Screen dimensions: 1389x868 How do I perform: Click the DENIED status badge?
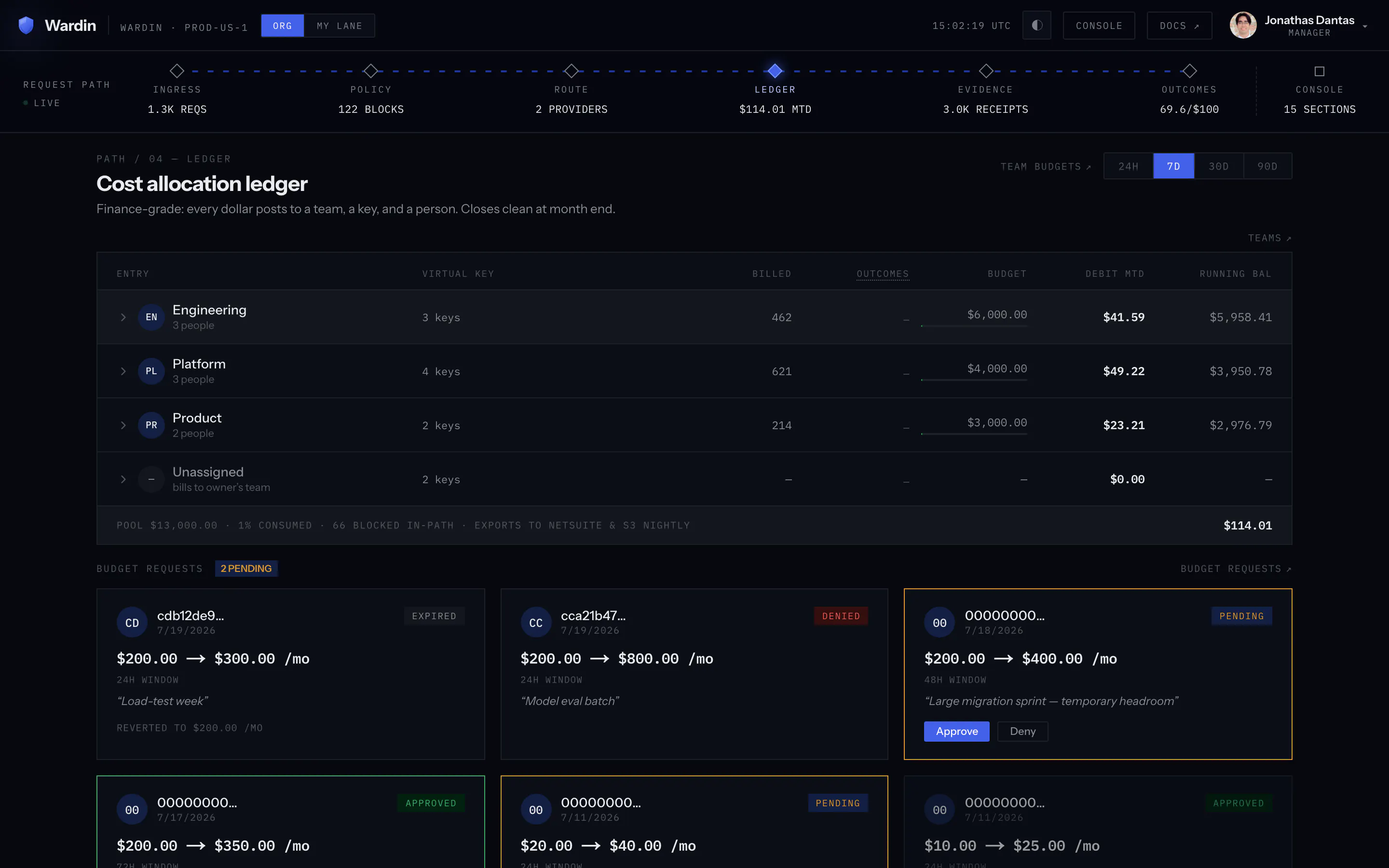(841, 616)
